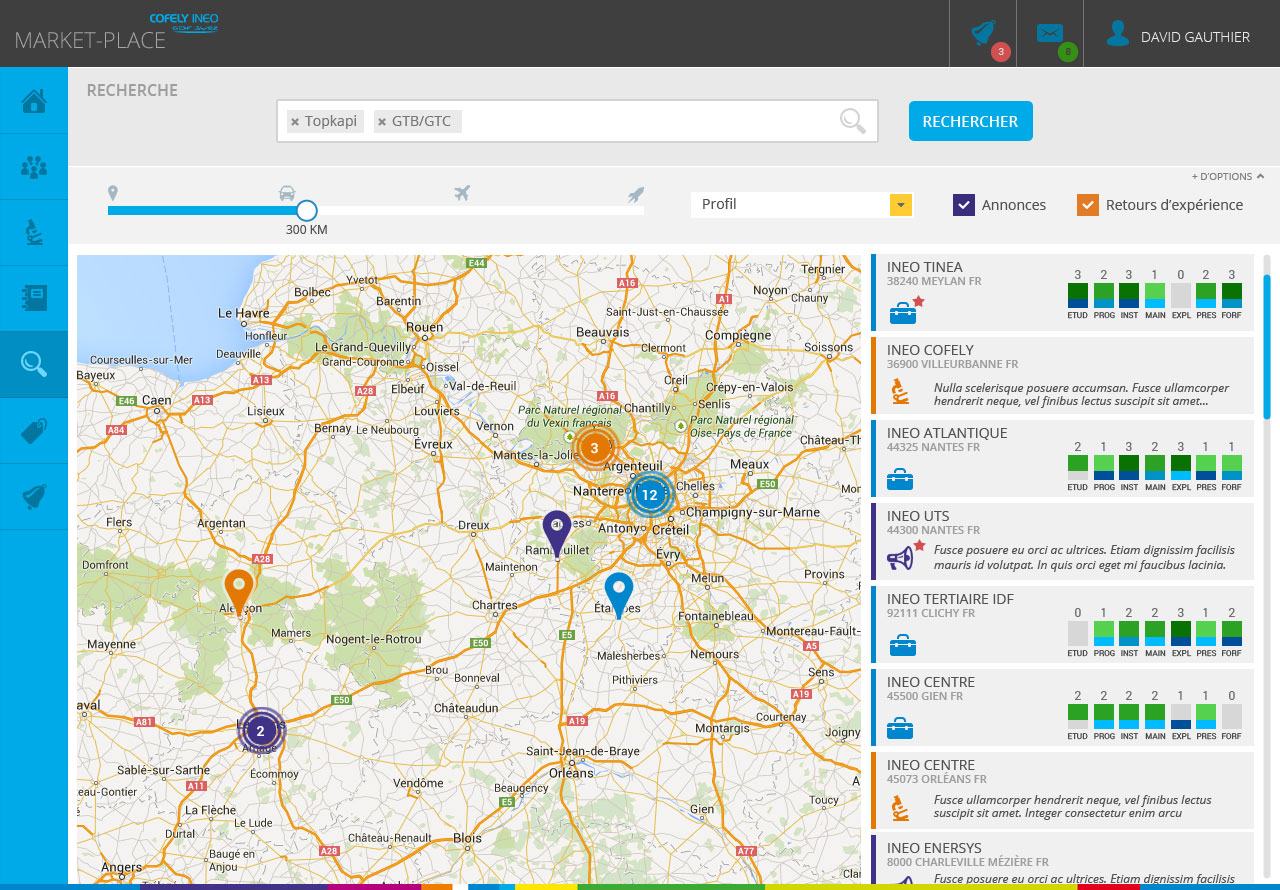Remove the GTB/GTC search tag
Image resolution: width=1280 pixels, height=890 pixels.
(x=382, y=122)
